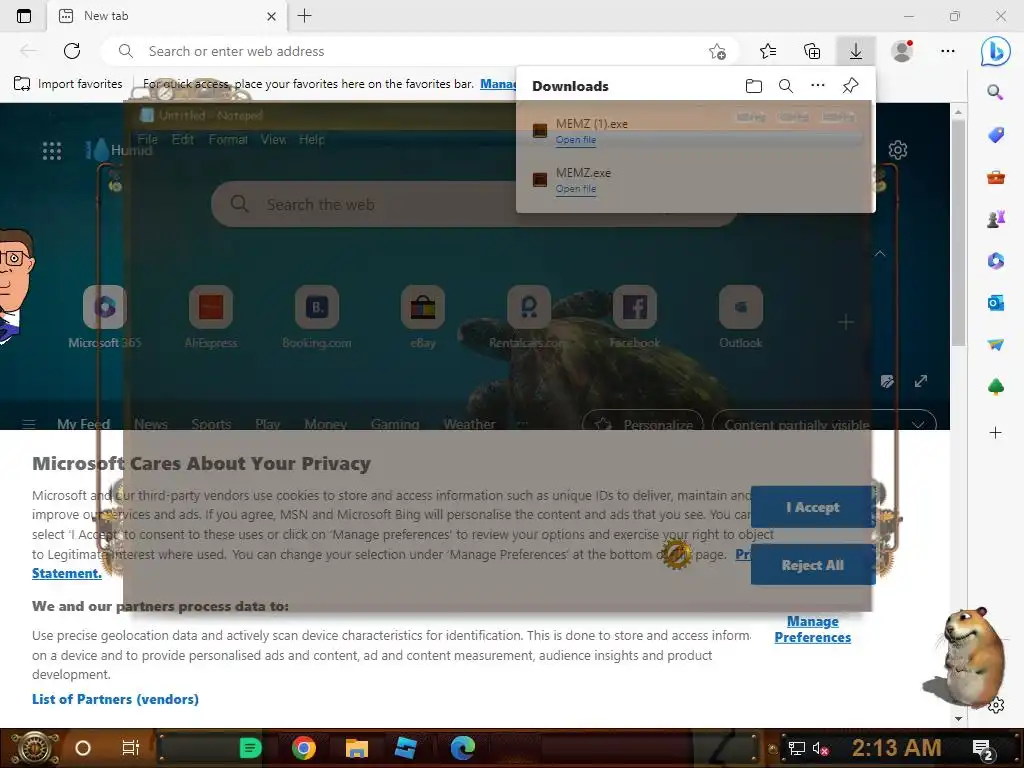
Task: Click the back arrow in Edge
Action: tap(28, 51)
